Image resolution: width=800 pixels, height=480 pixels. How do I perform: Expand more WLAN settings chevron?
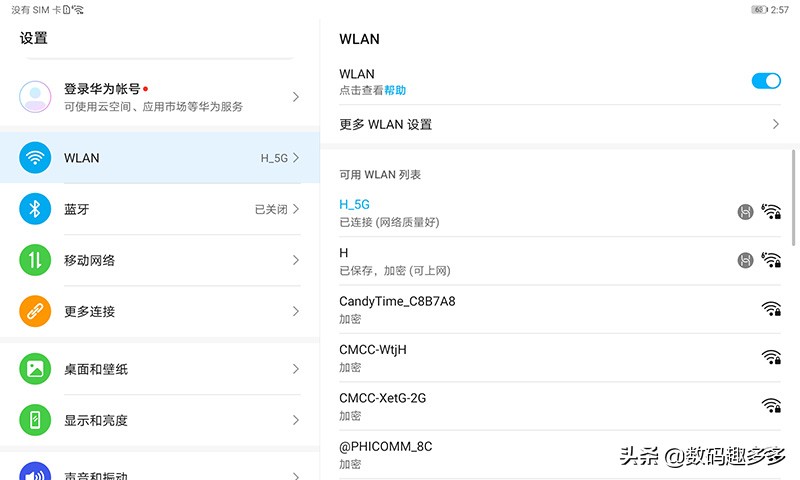point(776,125)
